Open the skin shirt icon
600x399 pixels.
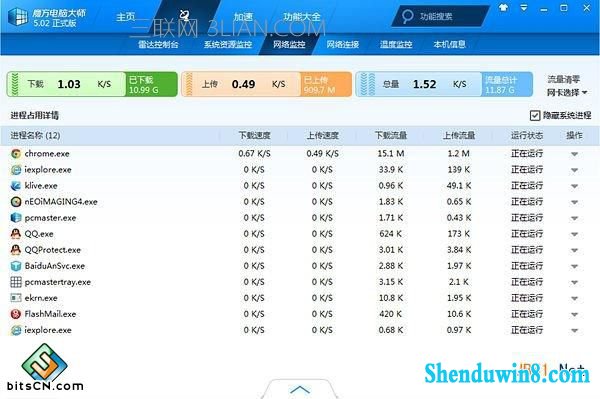[504, 8]
